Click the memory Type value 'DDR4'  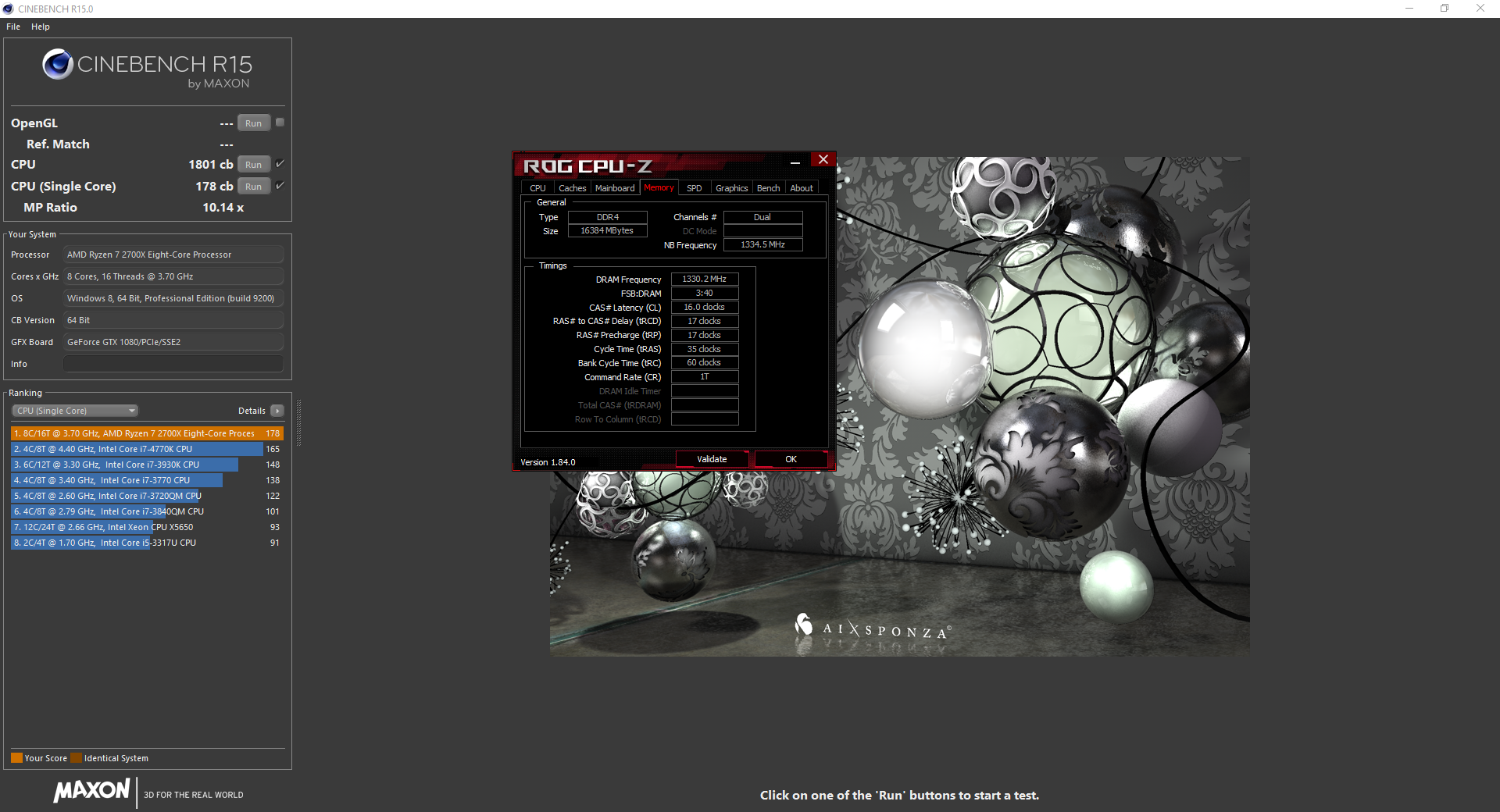[607, 217]
